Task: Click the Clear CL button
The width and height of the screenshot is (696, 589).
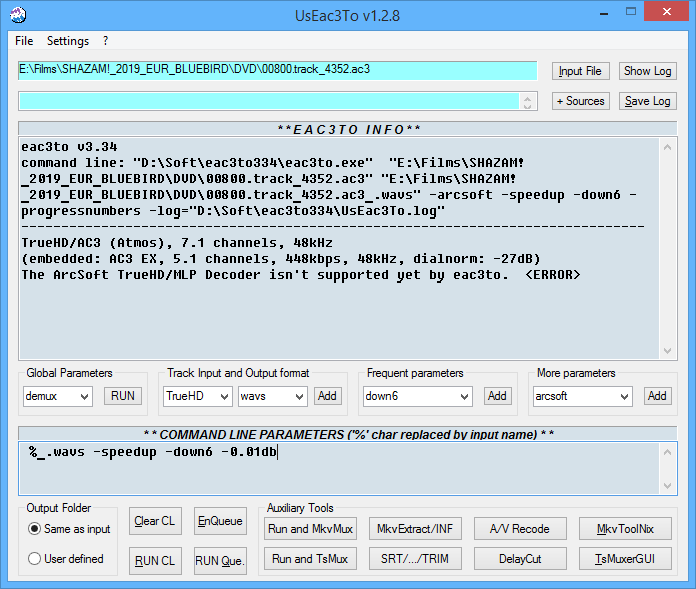Action: (x=155, y=521)
